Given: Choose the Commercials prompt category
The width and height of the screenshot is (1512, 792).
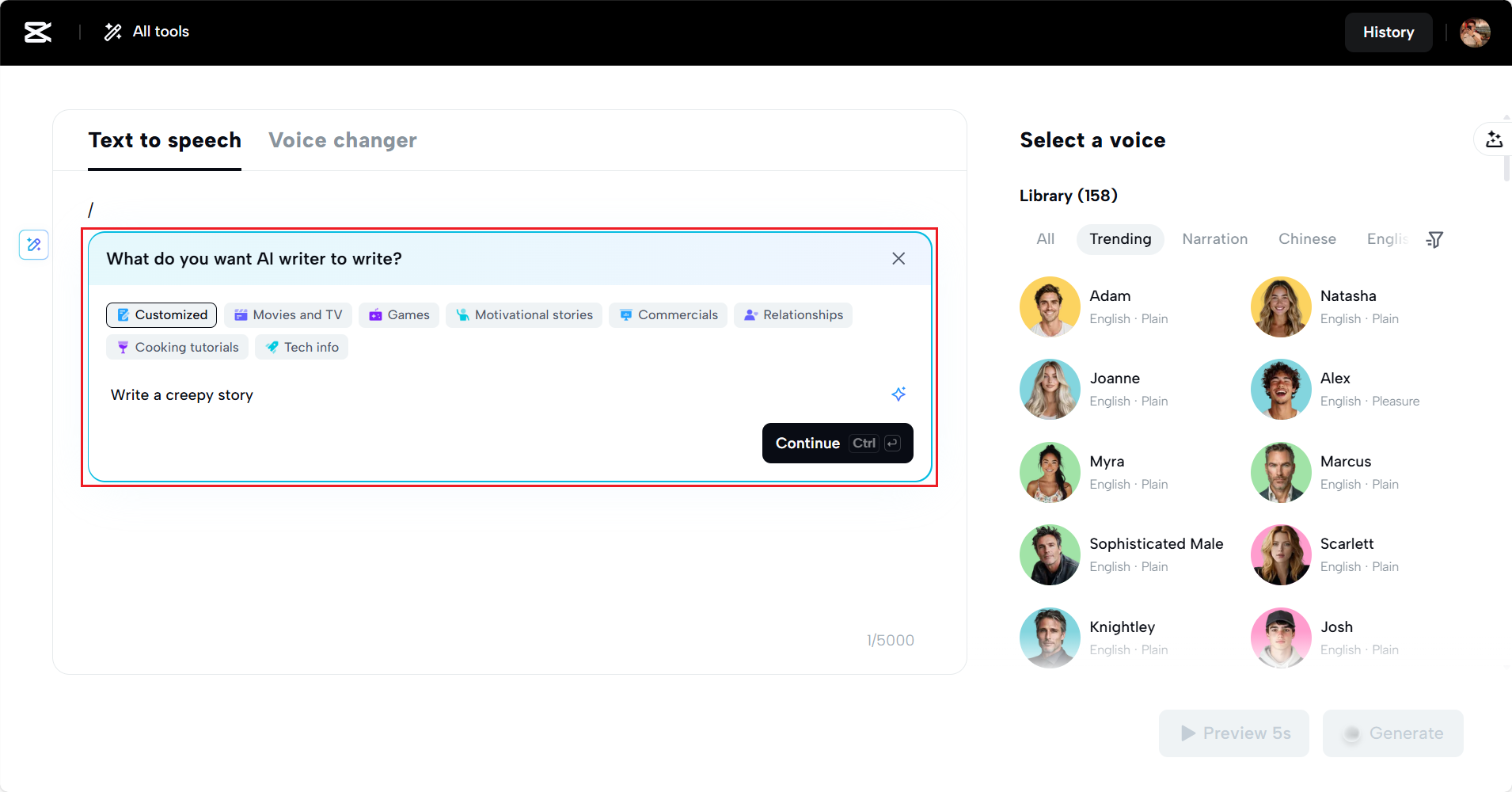Looking at the screenshot, I should (668, 314).
